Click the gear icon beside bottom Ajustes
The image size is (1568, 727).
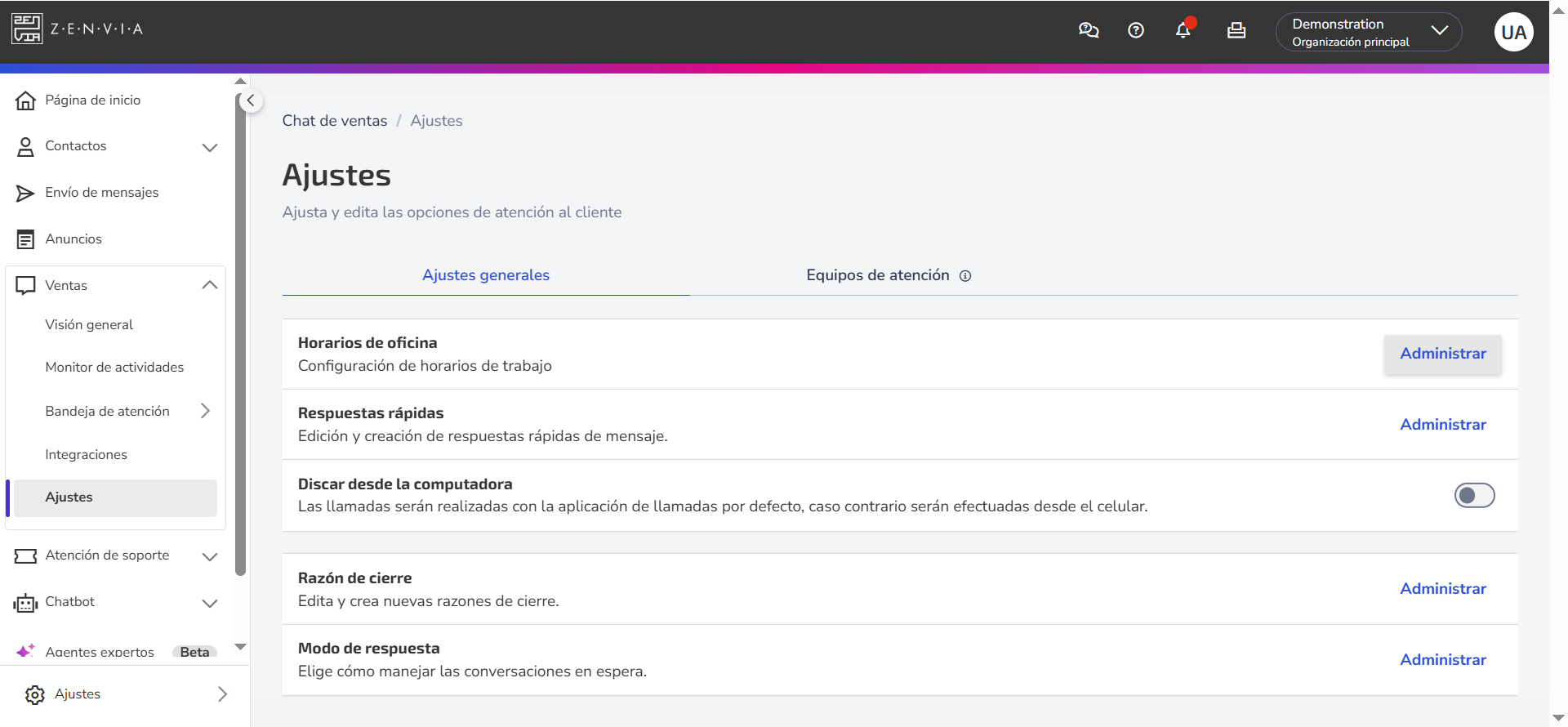coord(35,694)
